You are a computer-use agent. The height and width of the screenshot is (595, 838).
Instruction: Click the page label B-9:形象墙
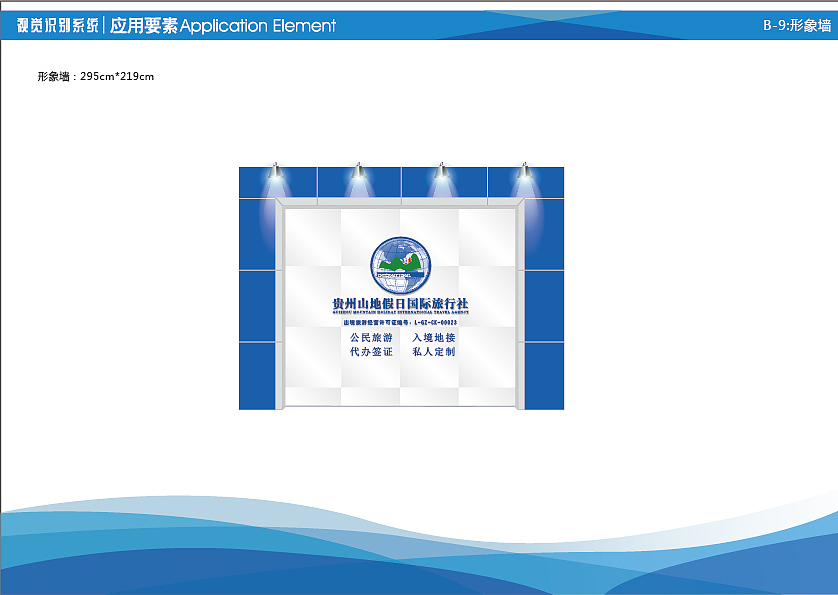(797, 25)
